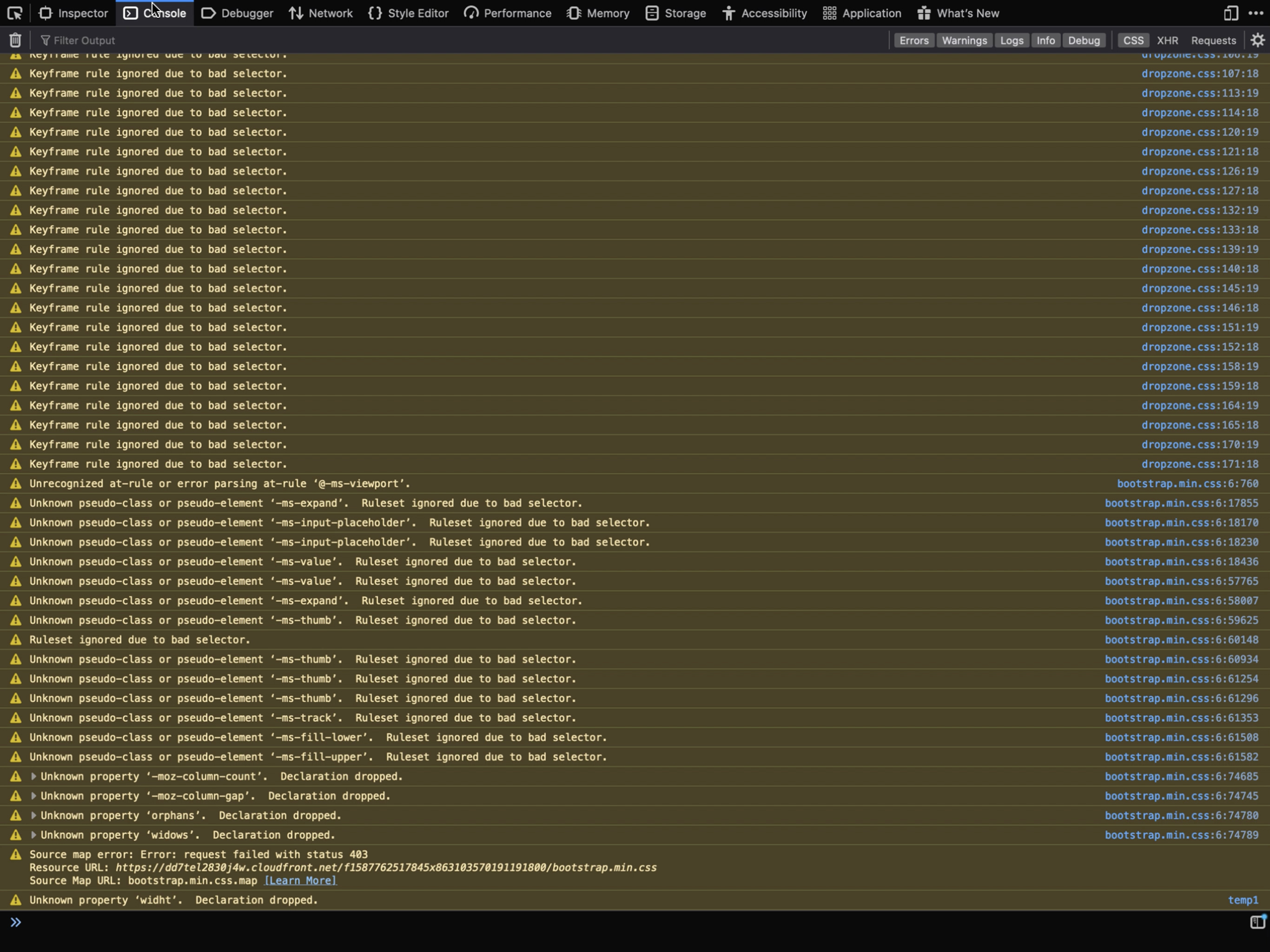Expand the '-moz-column-gap' warning

(x=33, y=796)
